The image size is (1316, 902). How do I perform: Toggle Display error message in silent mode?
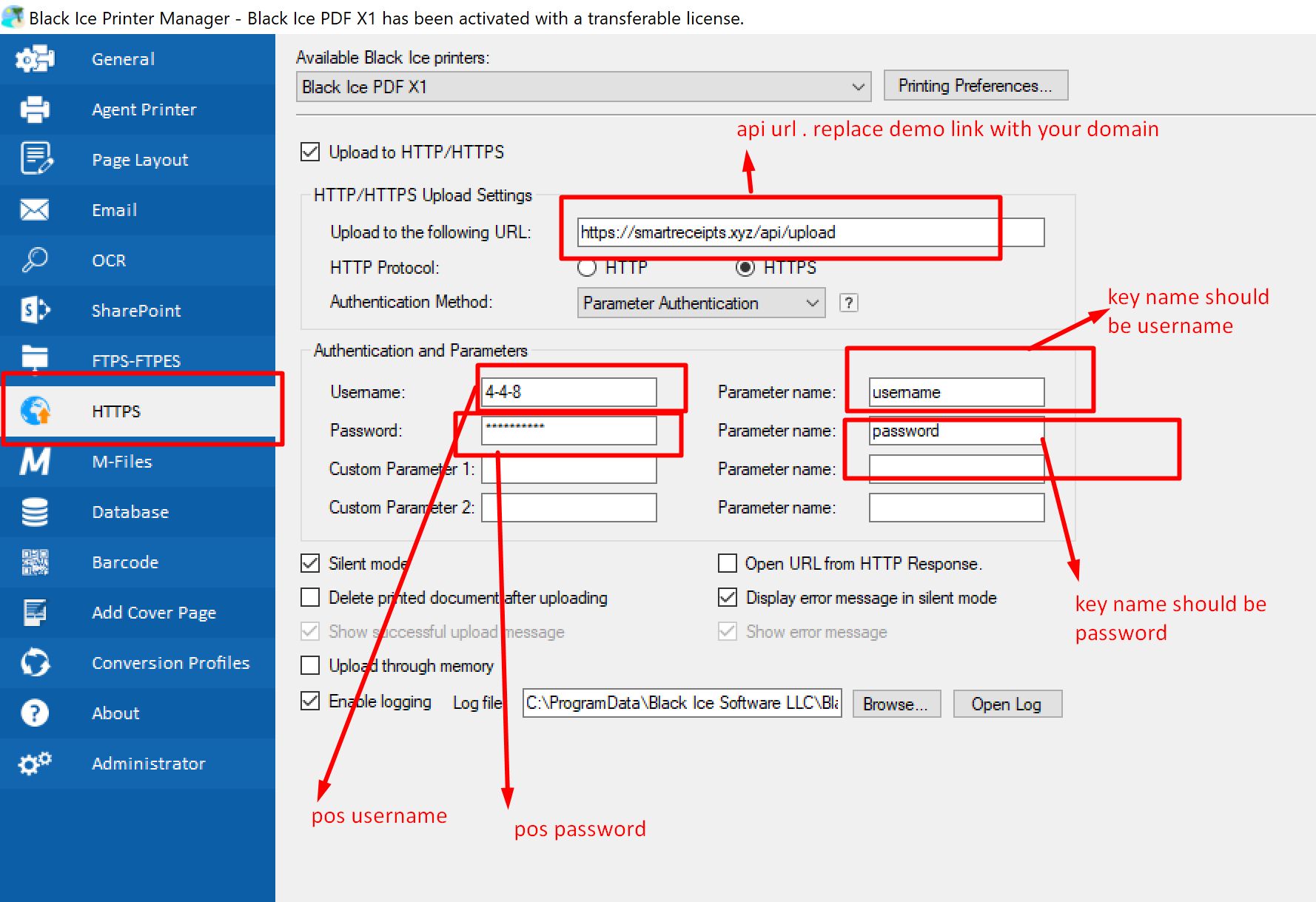pos(728,597)
